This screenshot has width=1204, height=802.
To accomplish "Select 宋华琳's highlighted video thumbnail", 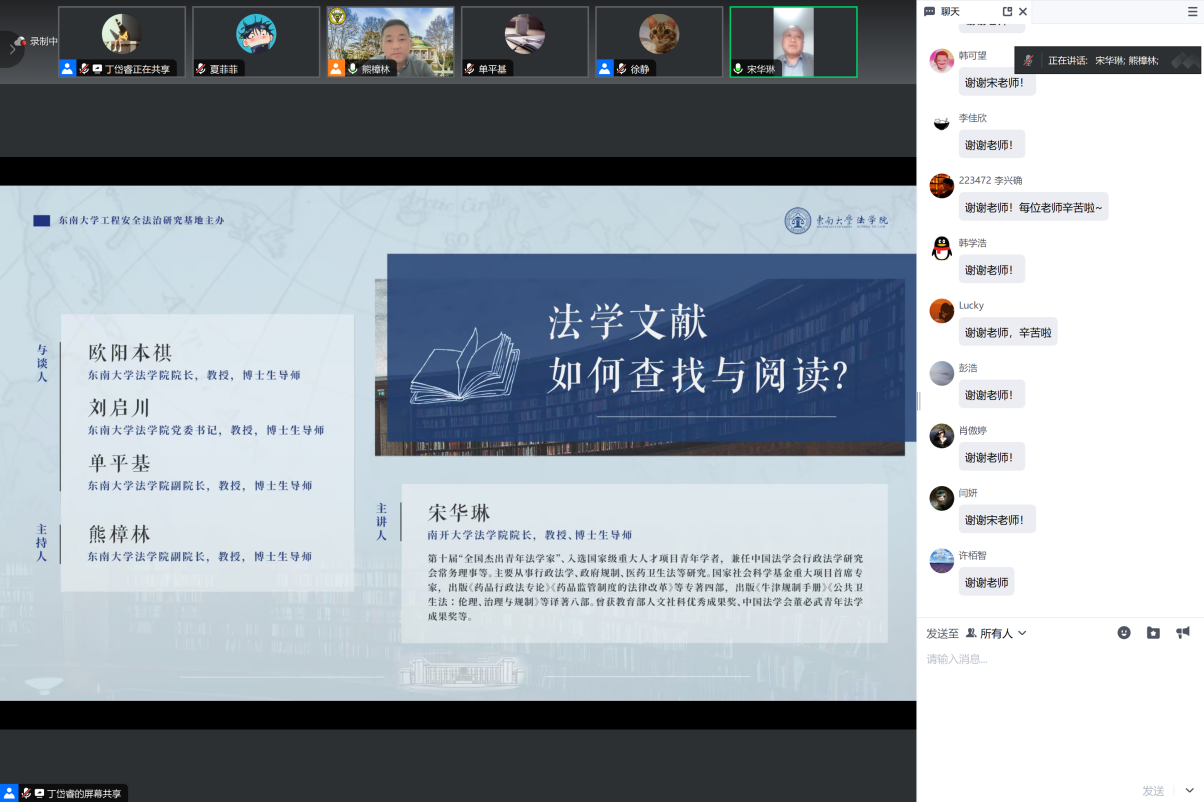I will [x=793, y=42].
